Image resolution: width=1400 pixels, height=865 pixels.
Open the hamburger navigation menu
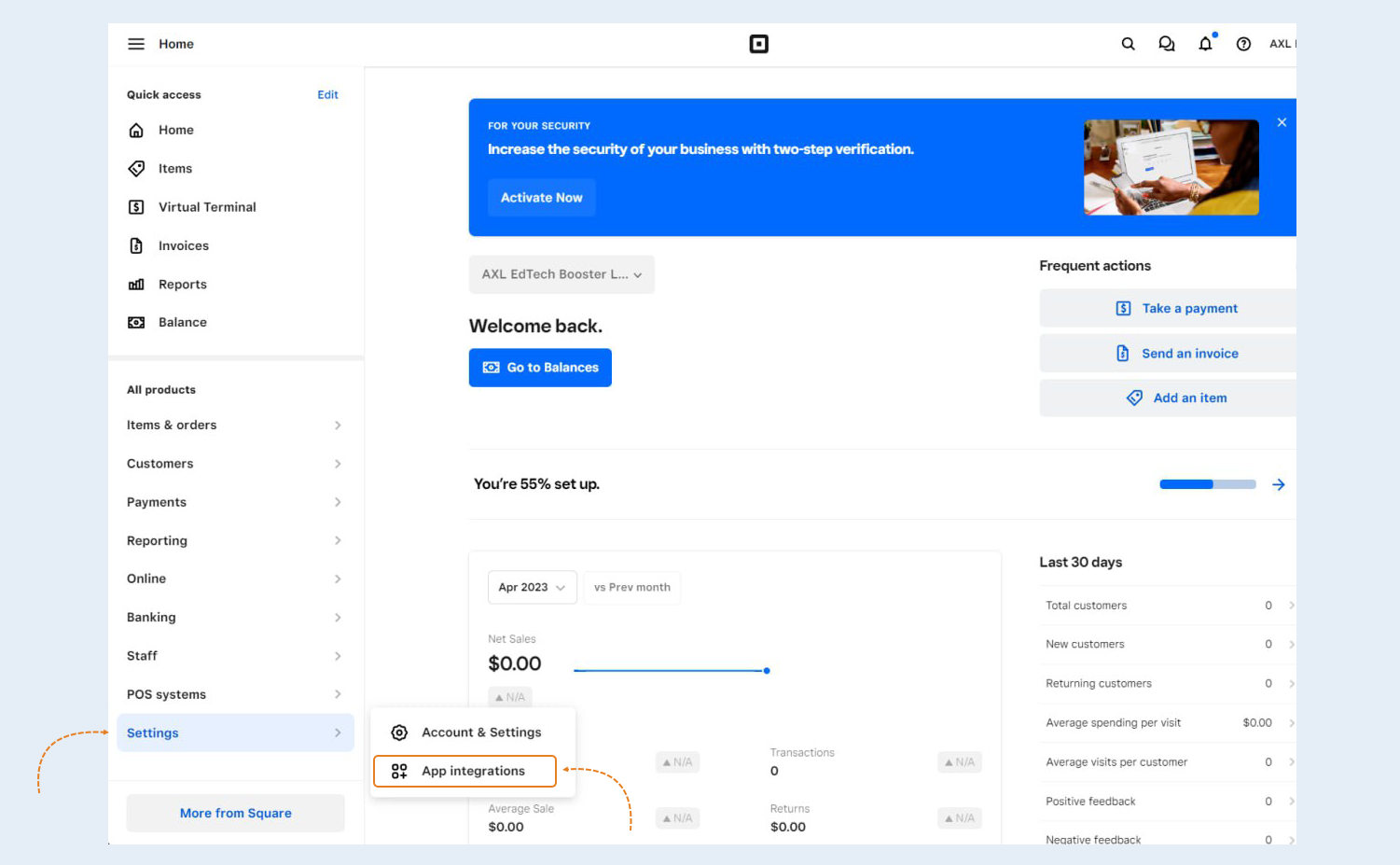(136, 44)
